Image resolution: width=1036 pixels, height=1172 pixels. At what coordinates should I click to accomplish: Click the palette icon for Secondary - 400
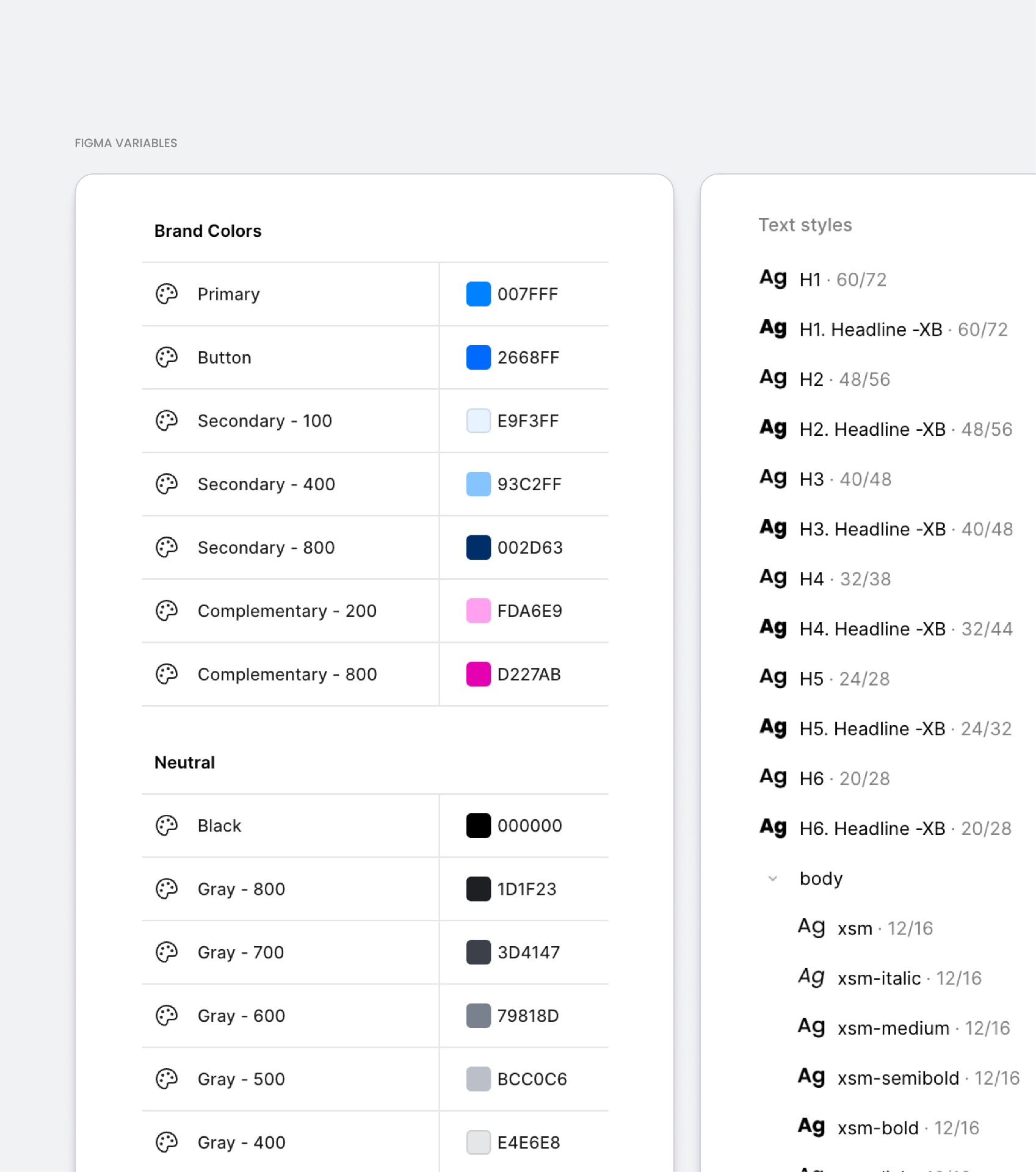point(167,484)
